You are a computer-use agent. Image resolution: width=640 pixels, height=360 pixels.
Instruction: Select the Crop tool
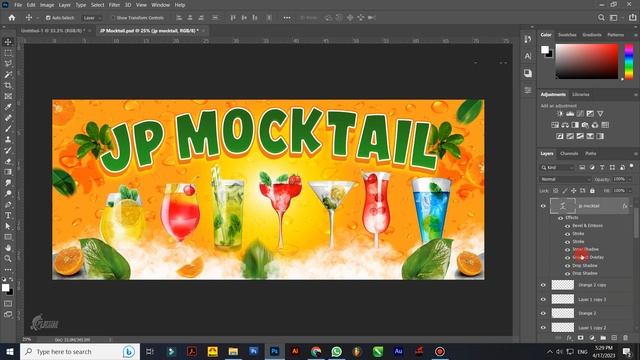[x=8, y=85]
